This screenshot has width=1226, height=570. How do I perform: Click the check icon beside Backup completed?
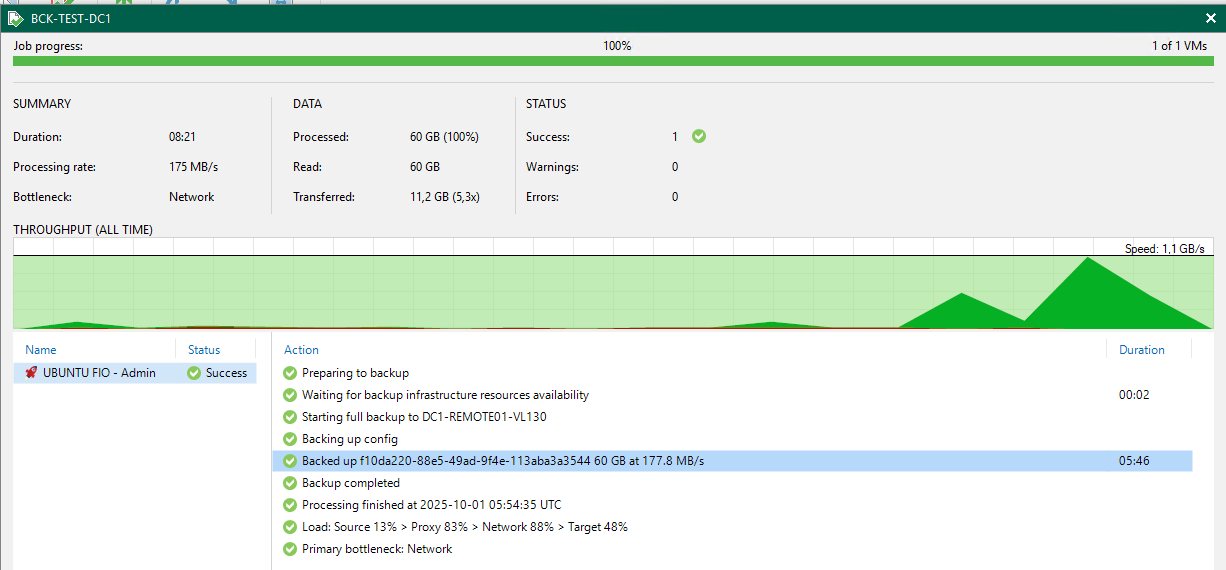coord(290,483)
